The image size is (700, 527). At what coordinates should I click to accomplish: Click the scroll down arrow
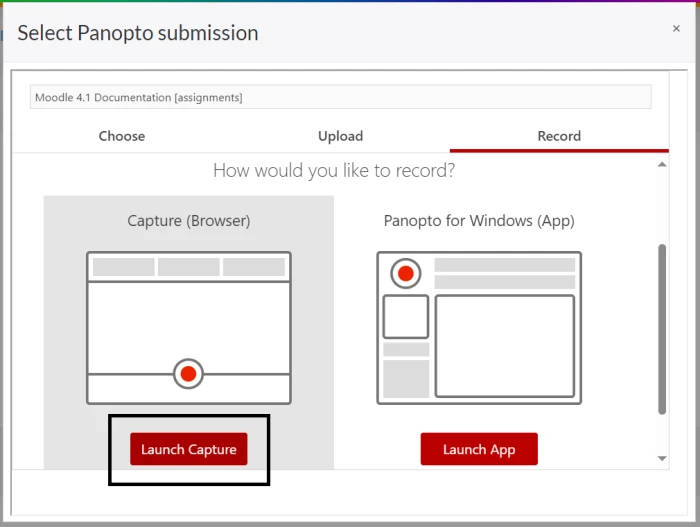pos(662,458)
